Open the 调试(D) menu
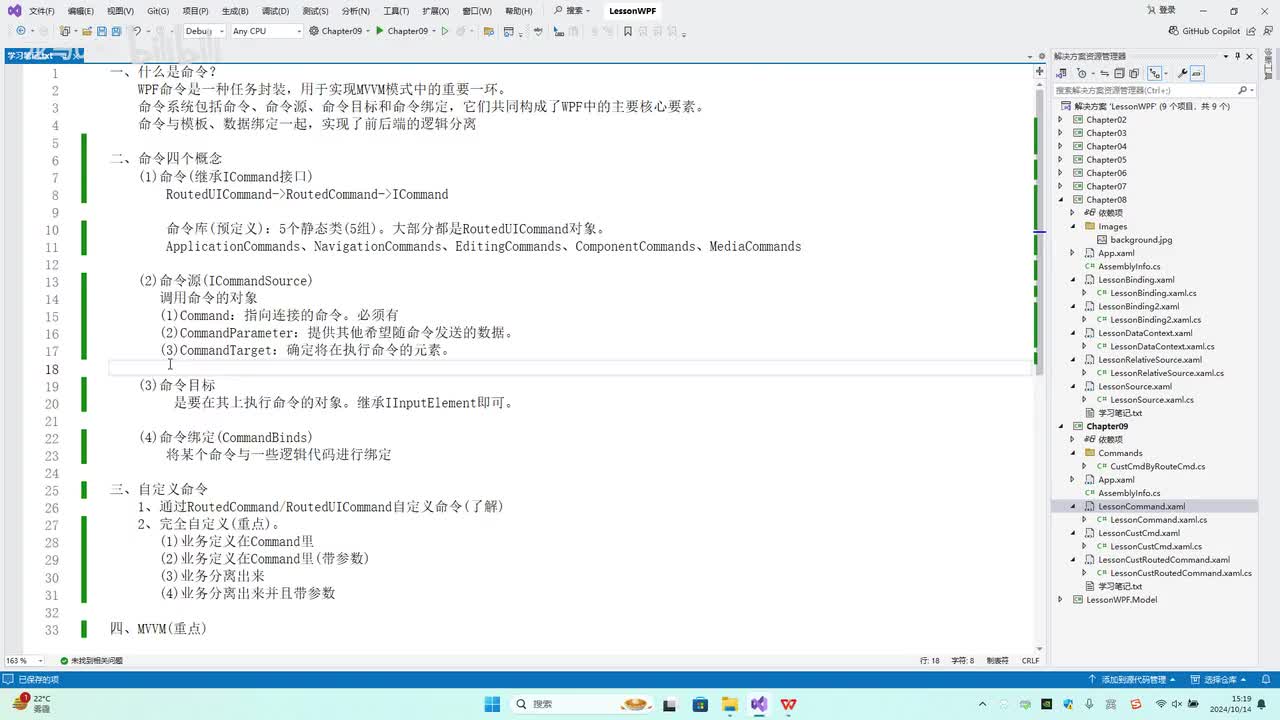The width and height of the screenshot is (1280, 720). click(x=275, y=11)
